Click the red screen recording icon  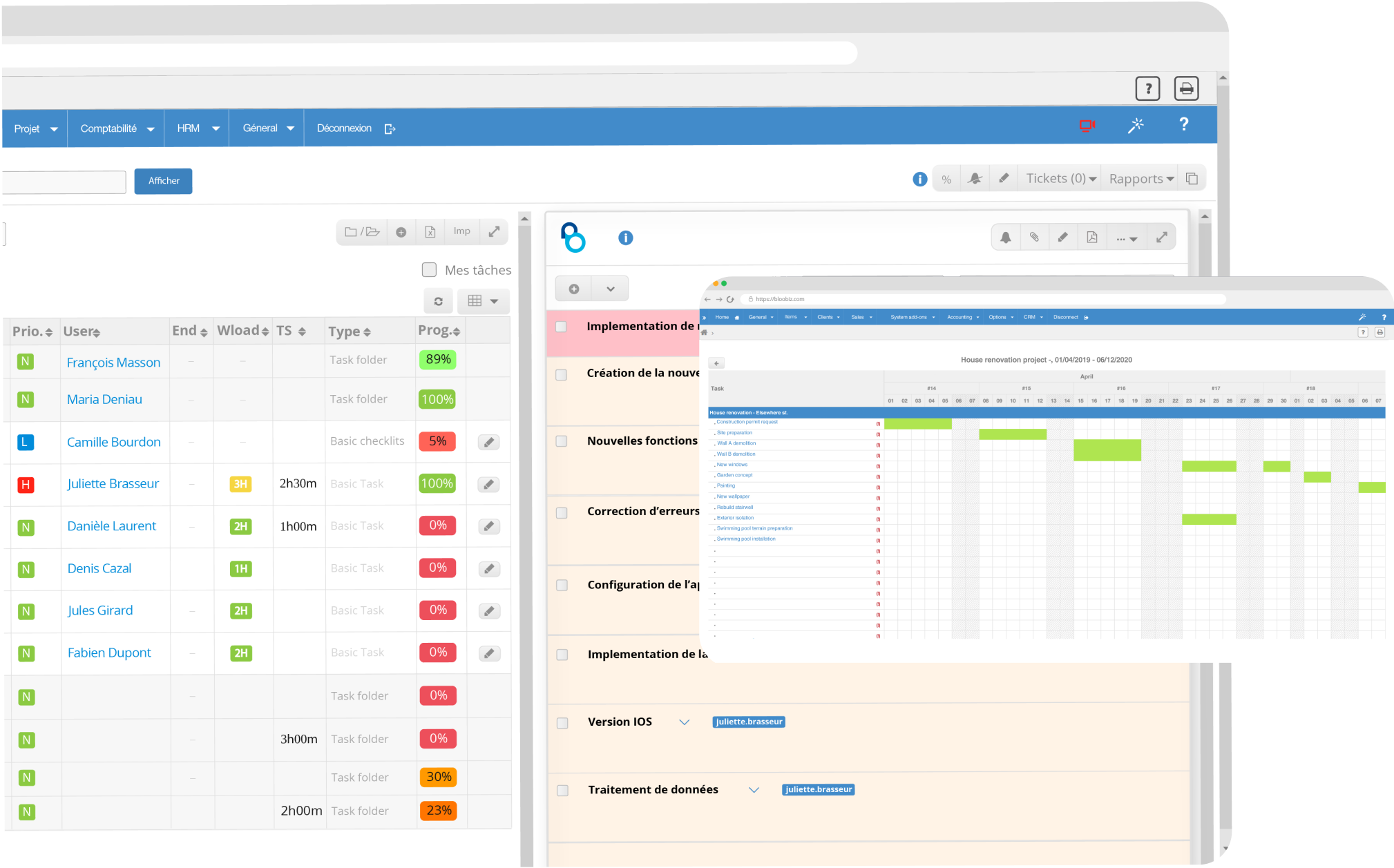click(1087, 126)
